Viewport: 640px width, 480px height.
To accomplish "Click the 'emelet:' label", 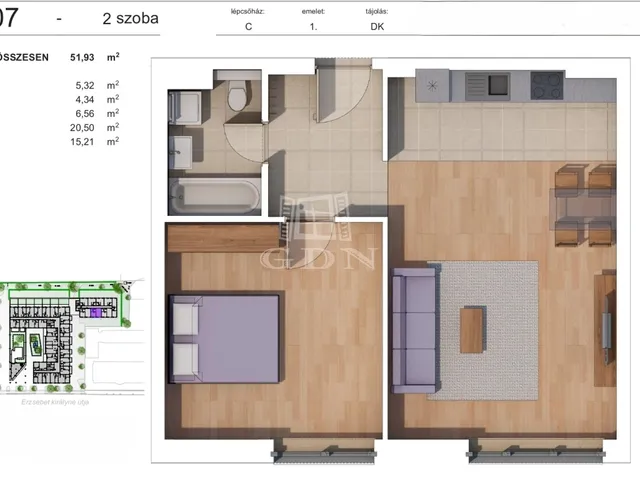I will pos(313,11).
